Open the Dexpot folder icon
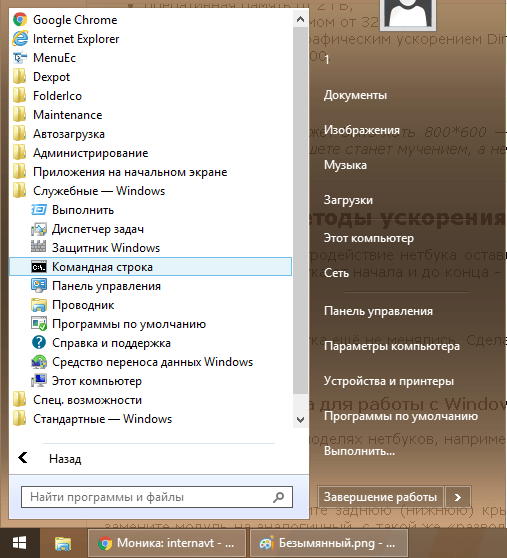Image resolution: width=507 pixels, height=558 pixels. (20, 77)
